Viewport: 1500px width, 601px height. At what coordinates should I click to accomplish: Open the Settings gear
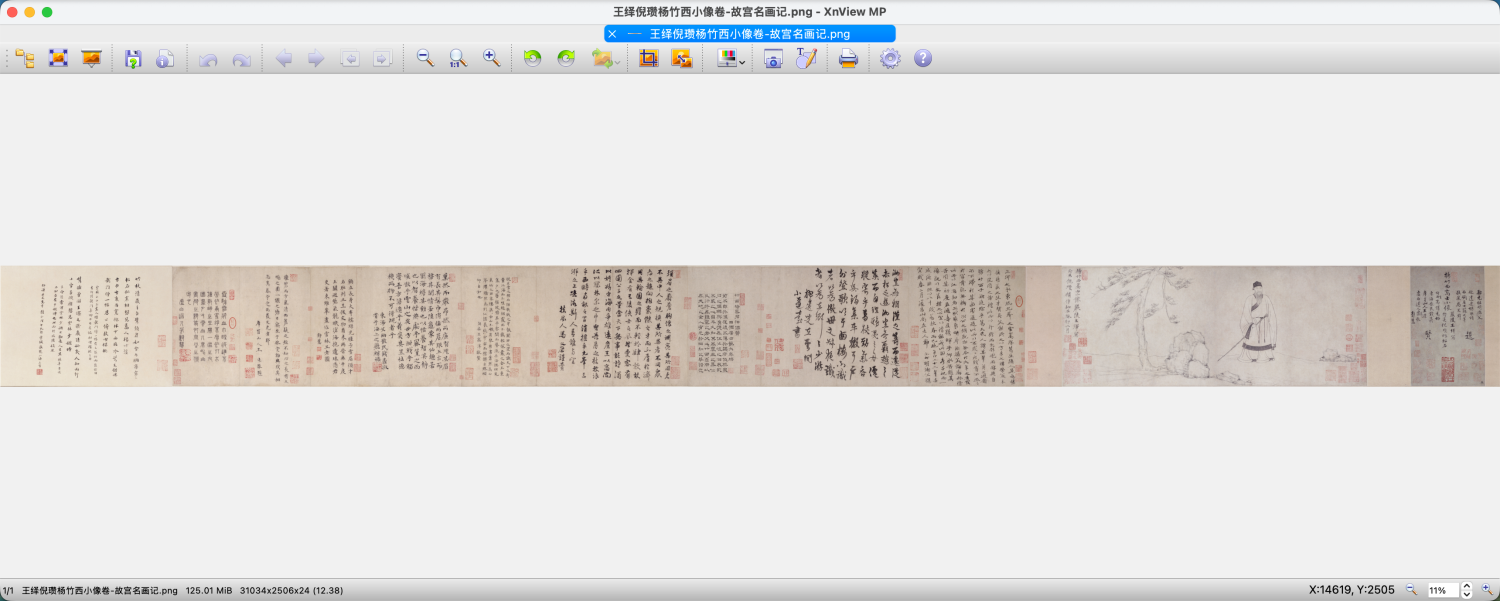pyautogui.click(x=890, y=59)
